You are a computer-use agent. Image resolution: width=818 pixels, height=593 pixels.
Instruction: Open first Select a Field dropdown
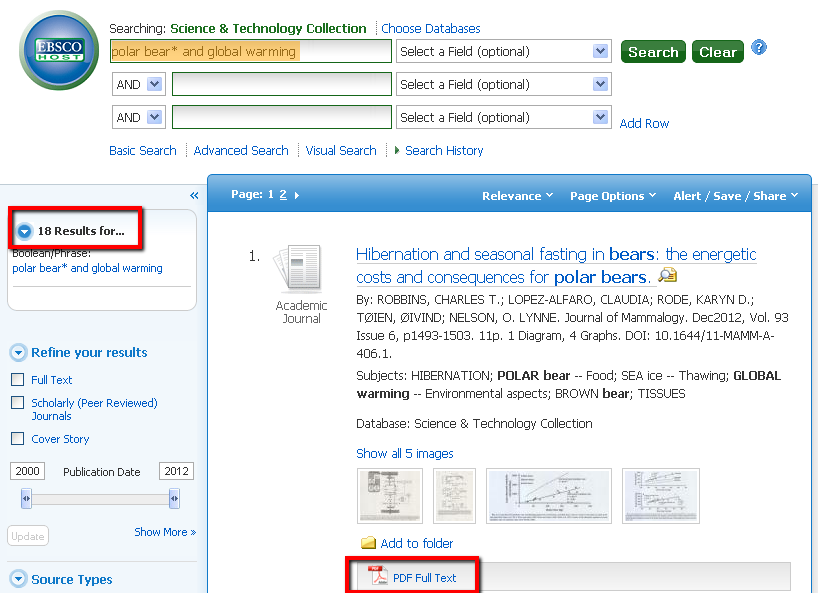tap(503, 52)
